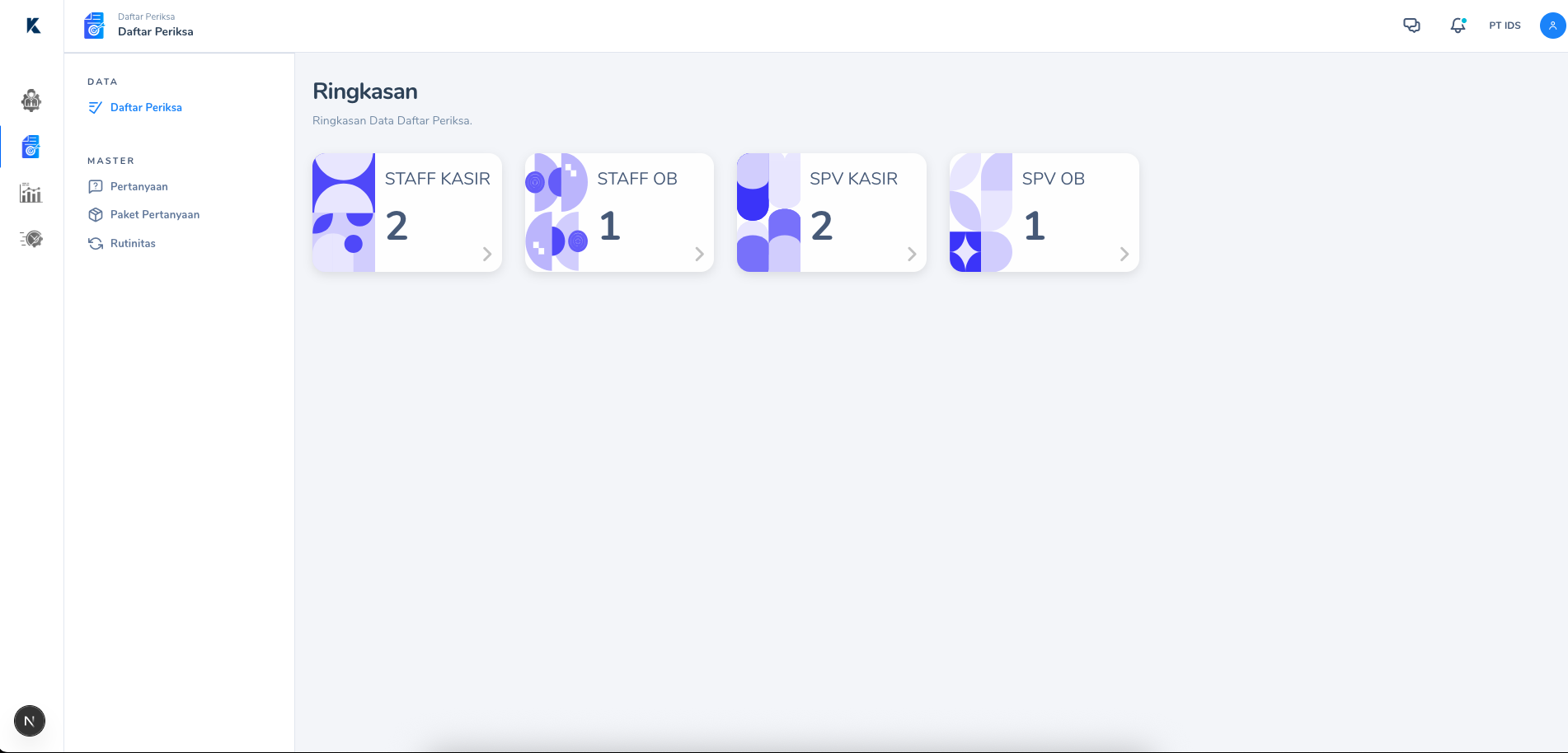Open the chat messages icon
This screenshot has width=1568, height=753.
click(1411, 26)
